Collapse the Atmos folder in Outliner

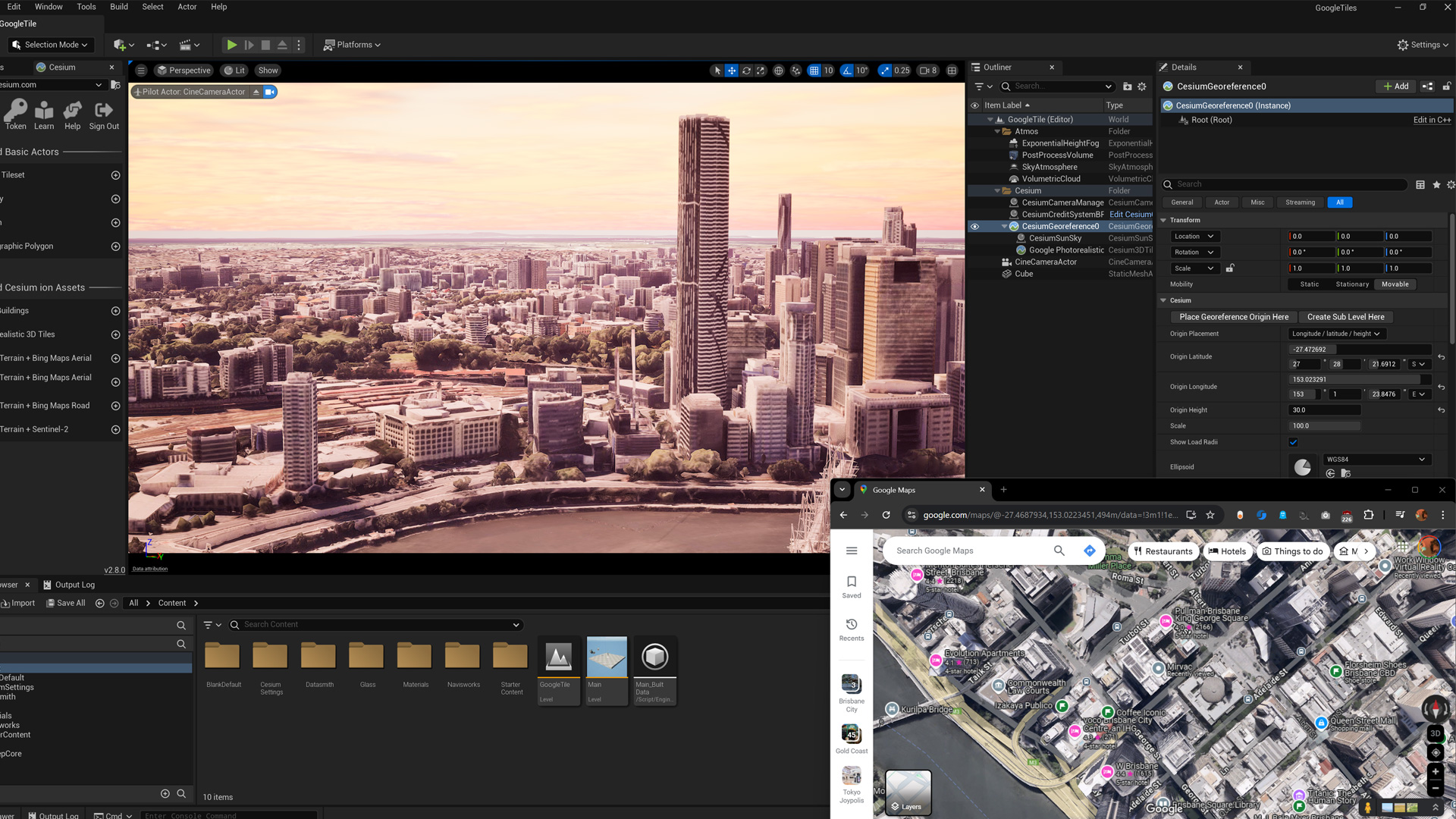point(997,132)
